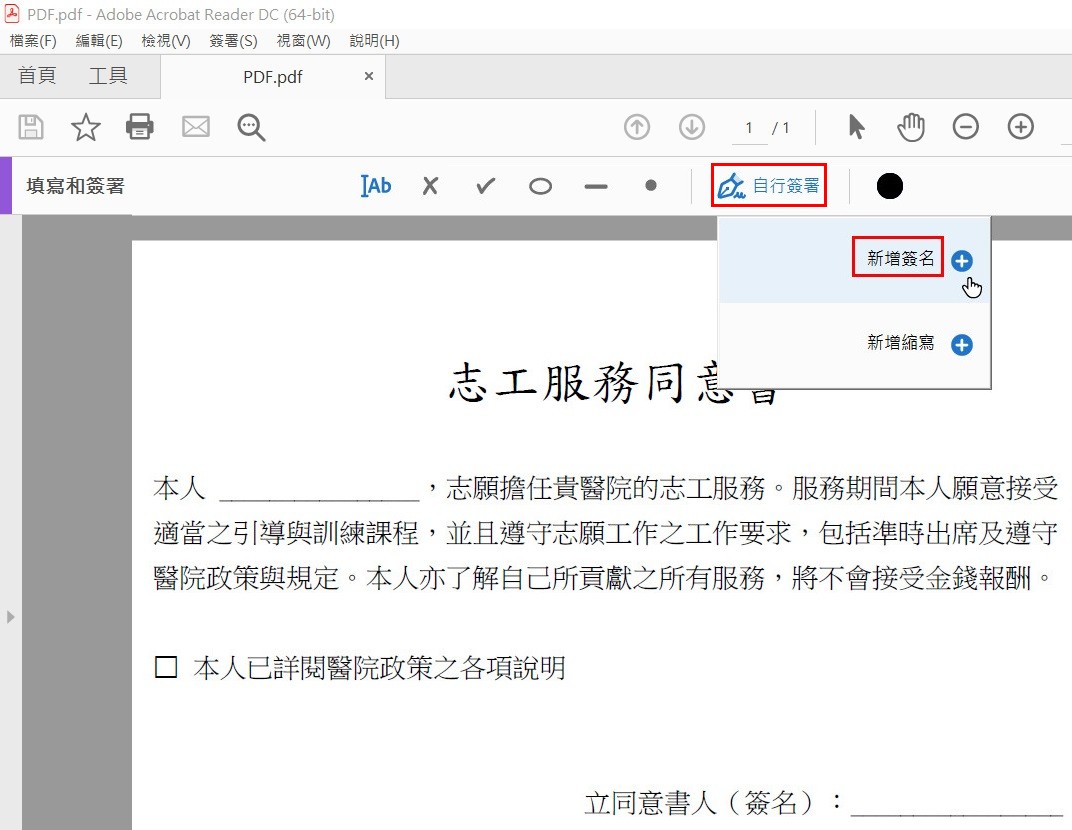Image resolution: width=1072 pixels, height=830 pixels.
Task: Select the hand pan tool
Action: (x=911, y=127)
